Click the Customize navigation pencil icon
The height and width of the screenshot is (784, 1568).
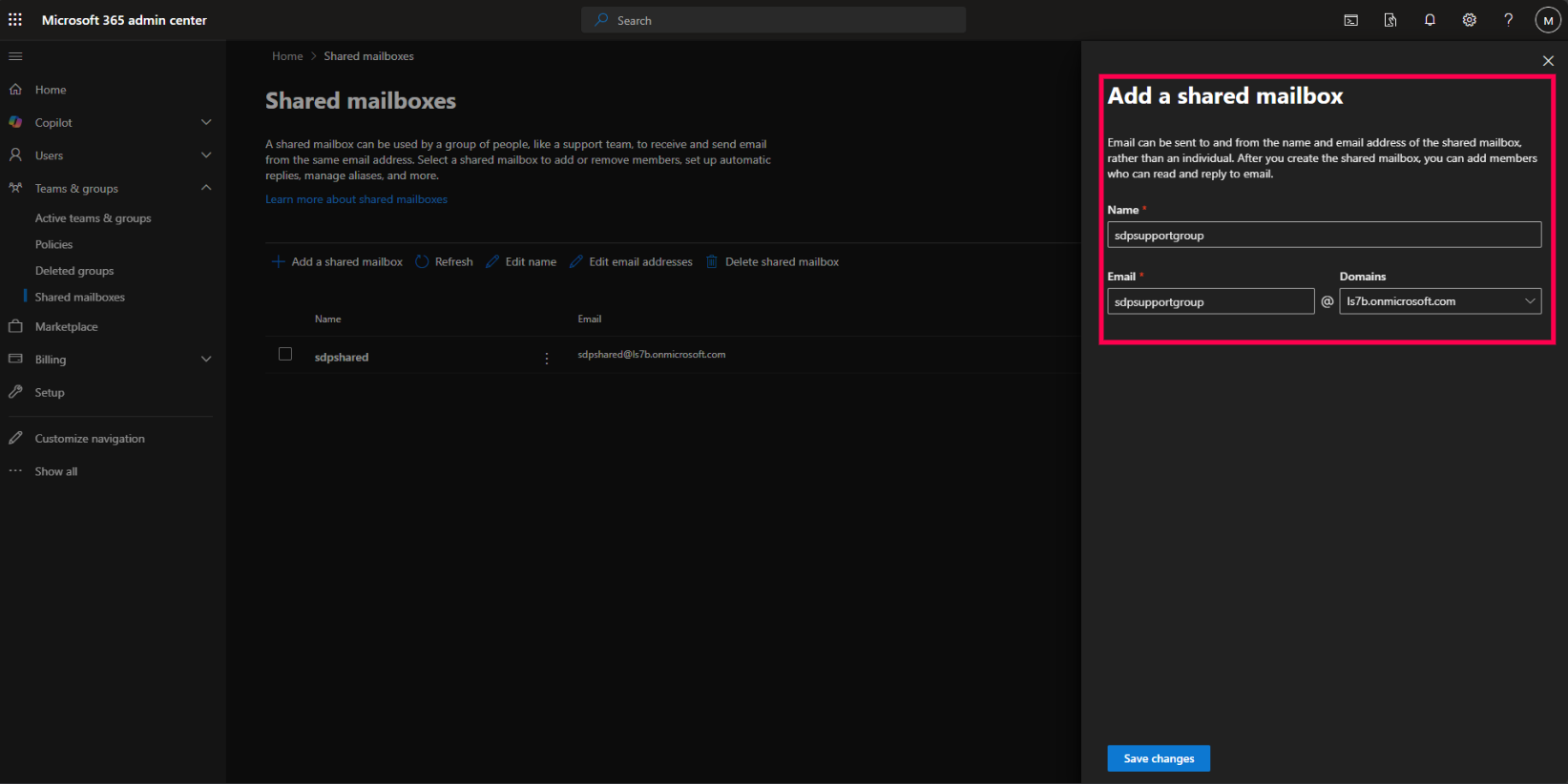click(x=15, y=438)
